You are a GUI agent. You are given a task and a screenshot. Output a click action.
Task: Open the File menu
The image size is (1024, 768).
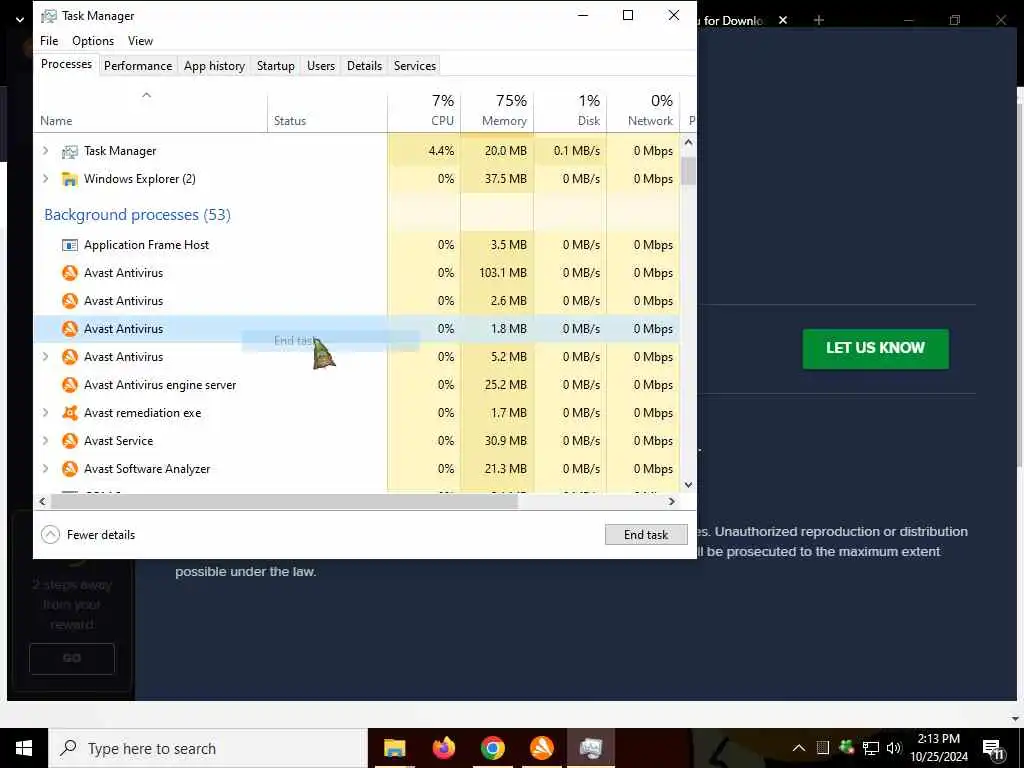click(x=49, y=40)
